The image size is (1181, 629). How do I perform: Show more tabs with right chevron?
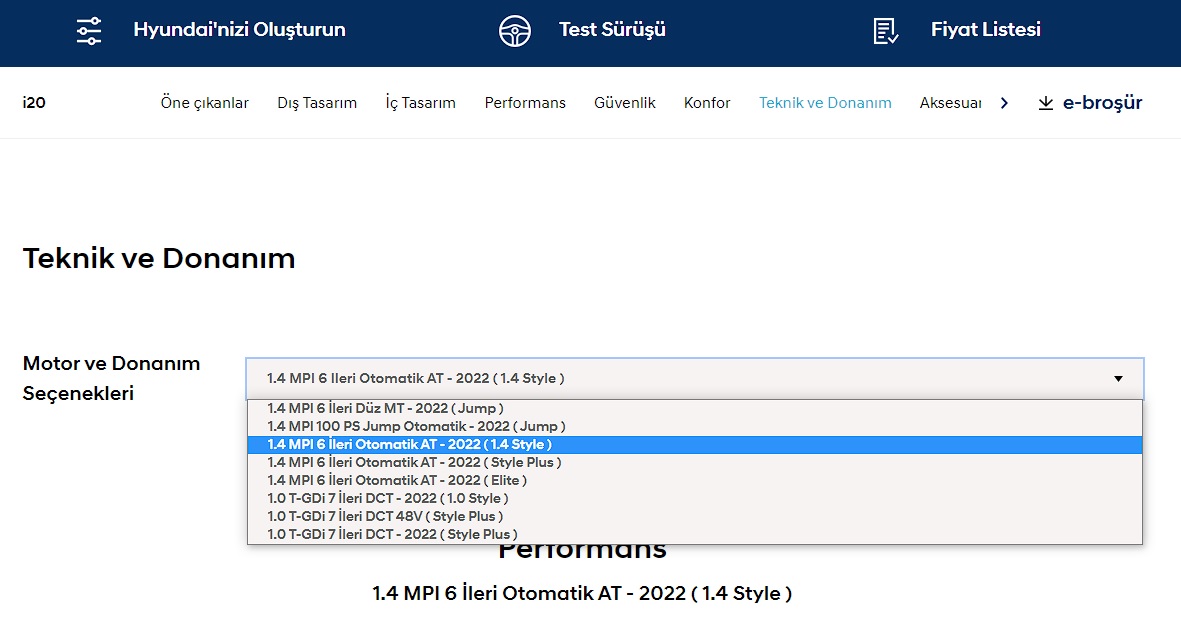[1004, 103]
